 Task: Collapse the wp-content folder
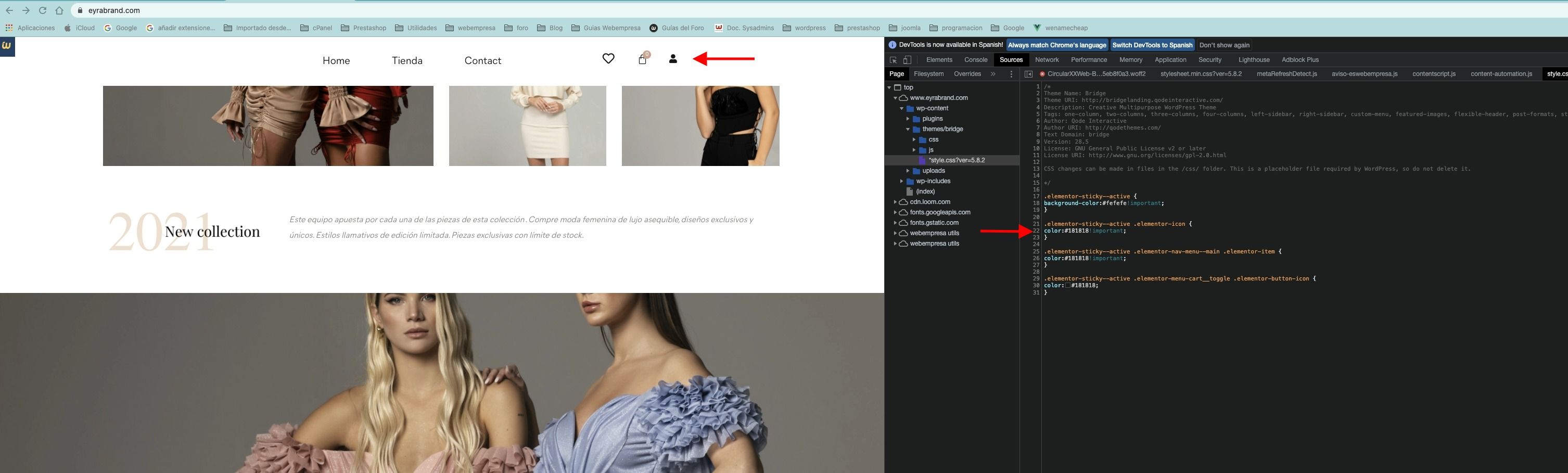tap(901, 108)
